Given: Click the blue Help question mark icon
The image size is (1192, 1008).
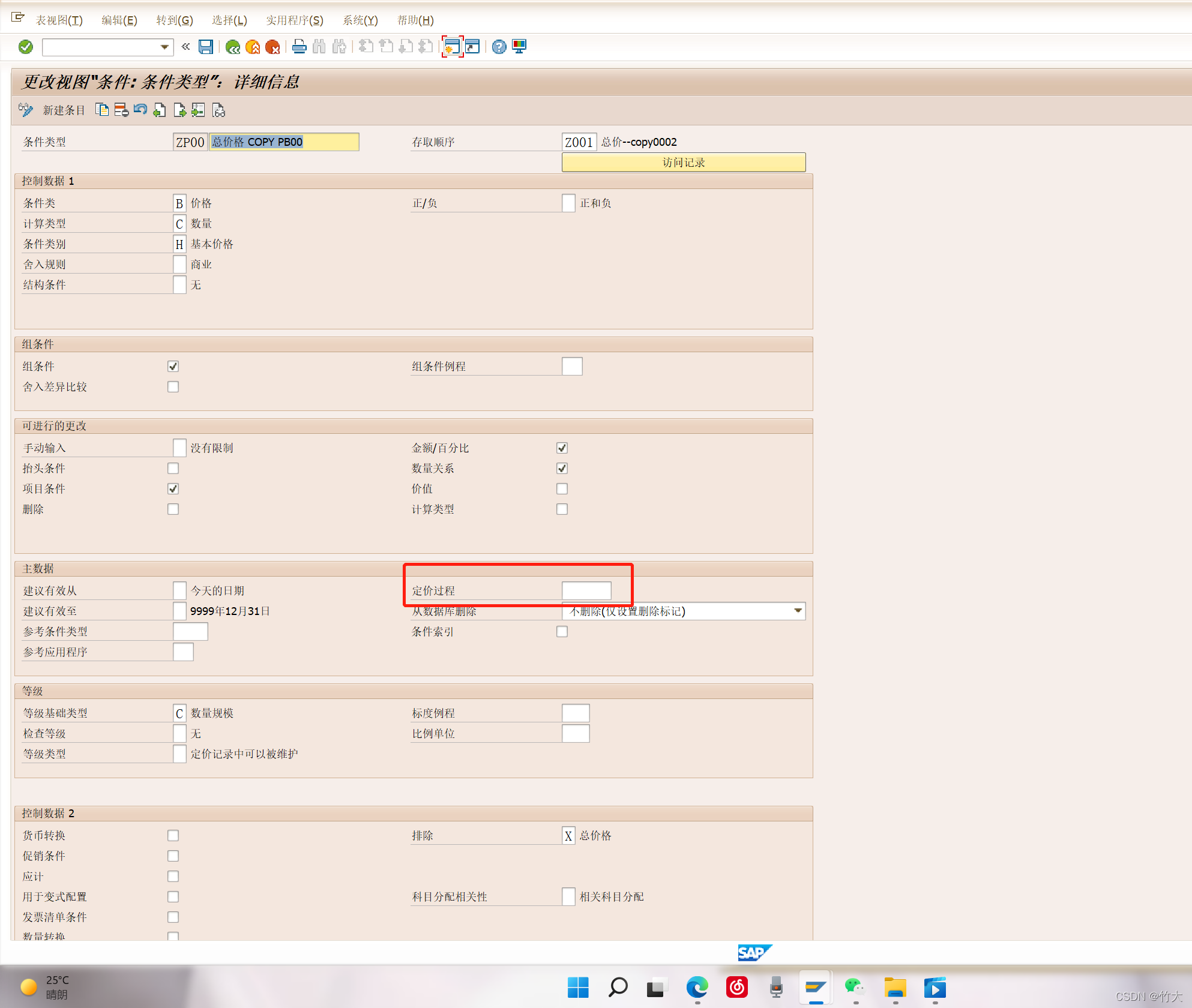Looking at the screenshot, I should (x=499, y=47).
